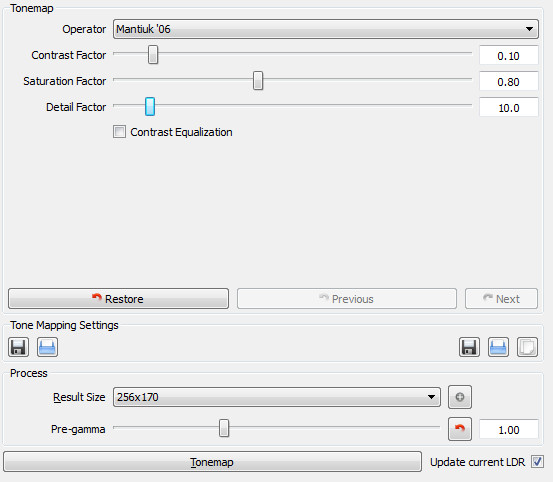Image resolution: width=553 pixels, height=482 pixels.
Task: Click the Saturation Factor slider handle
Action: (x=258, y=80)
